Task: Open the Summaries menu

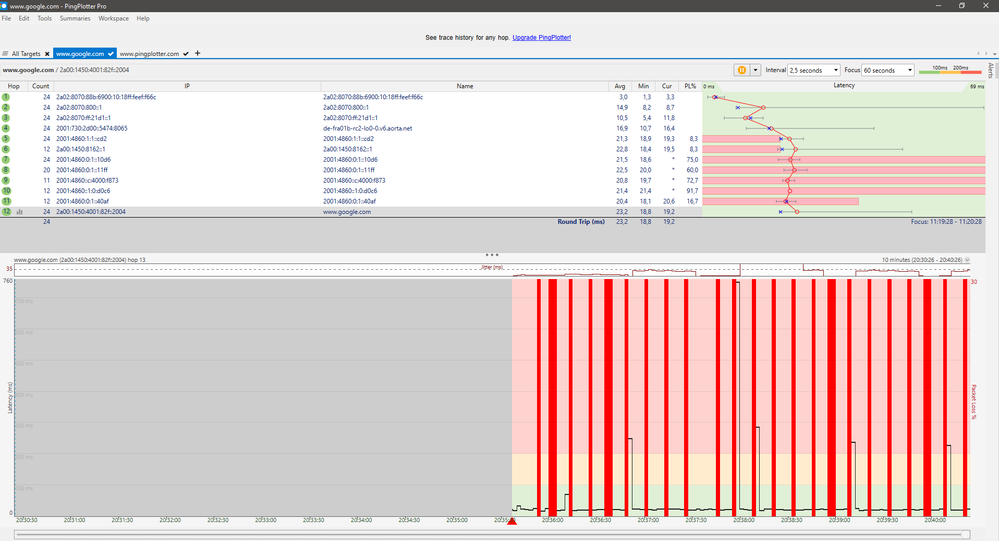Action: click(75, 18)
